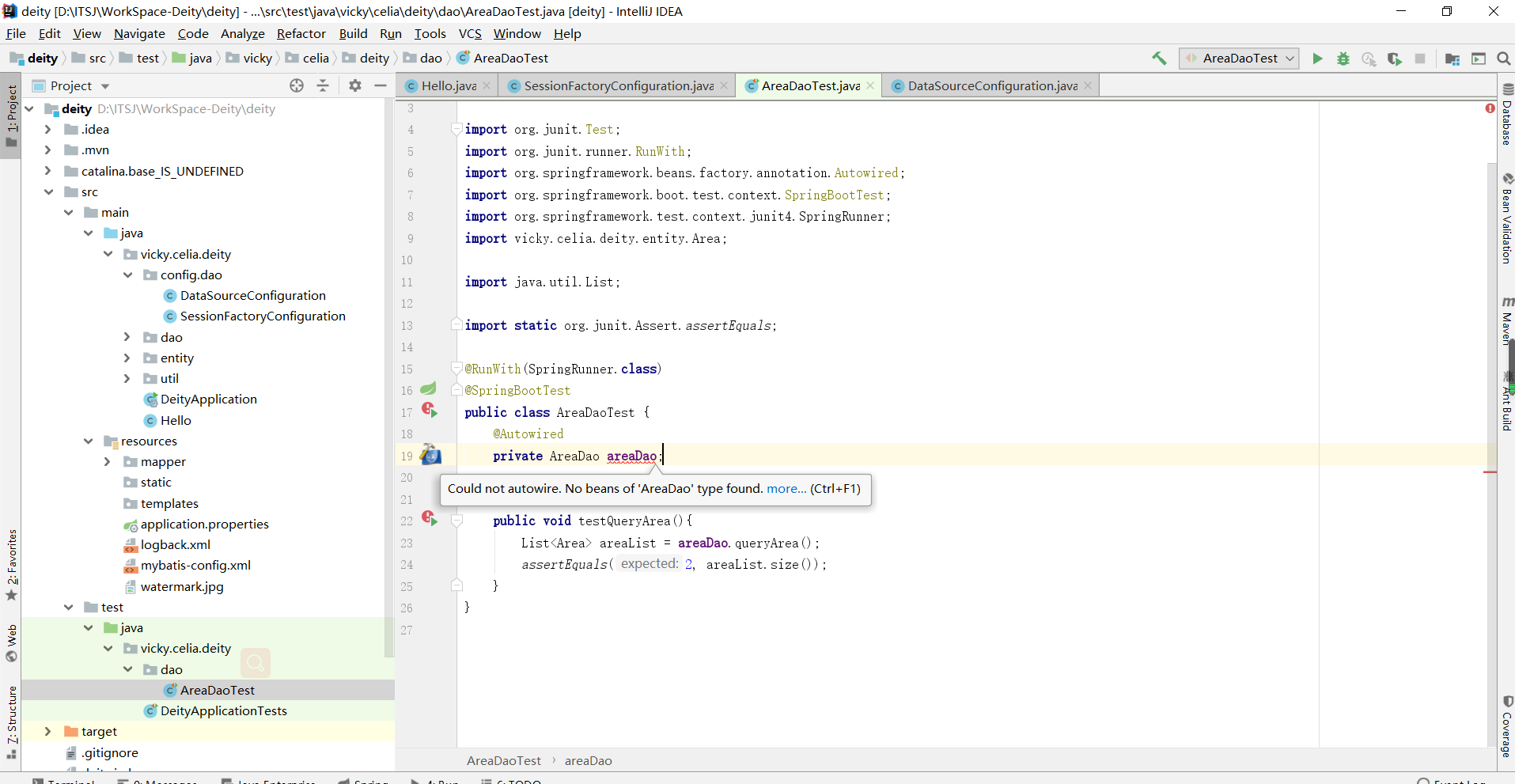Select mybatis-config.xml in project tree
1515x784 pixels.
[195, 565]
